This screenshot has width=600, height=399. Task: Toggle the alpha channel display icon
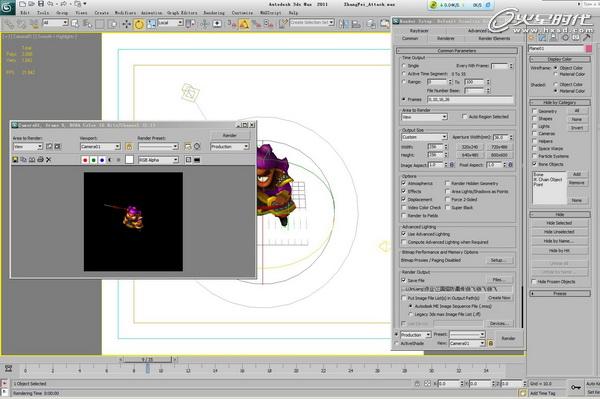point(110,160)
